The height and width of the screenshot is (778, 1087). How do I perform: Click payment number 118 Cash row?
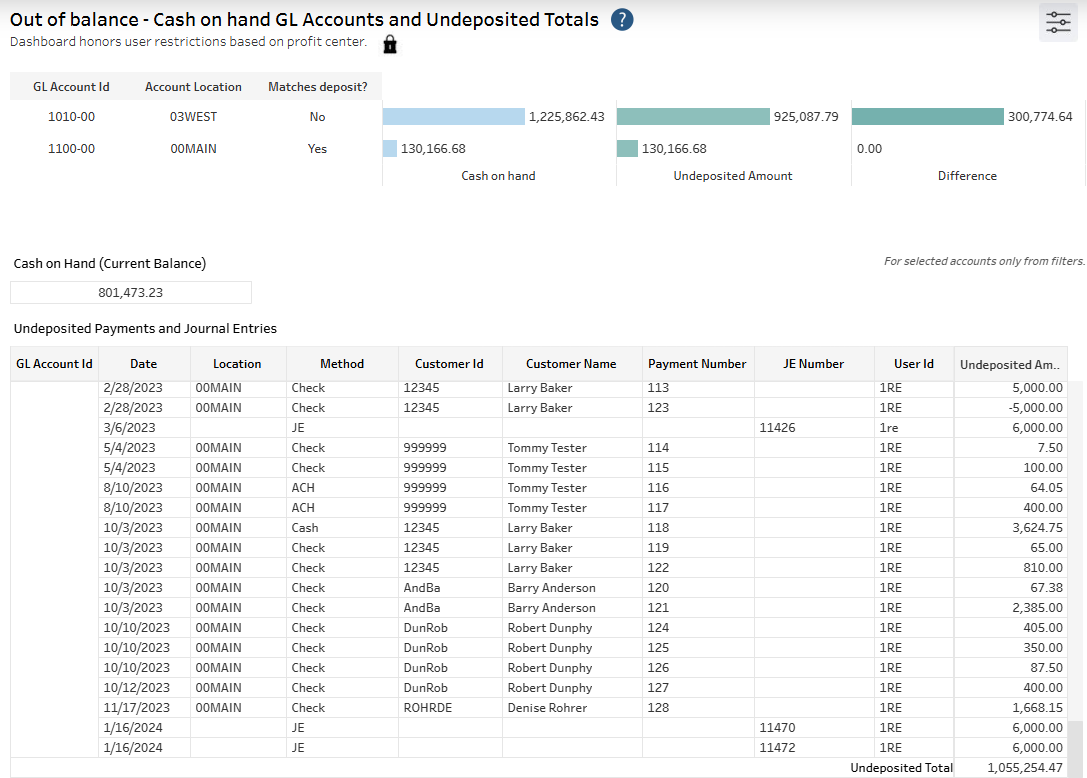point(657,528)
